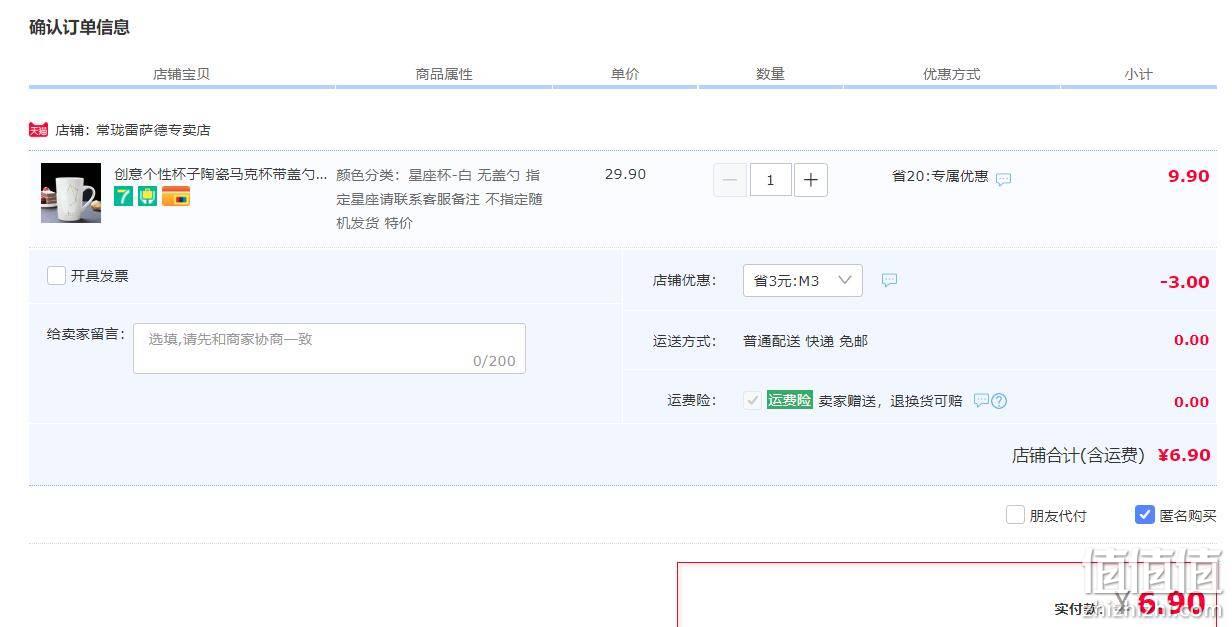Open the 创意个性杯子陶瓷马克杯 product title link
The width and height of the screenshot is (1232, 627).
tap(220, 174)
